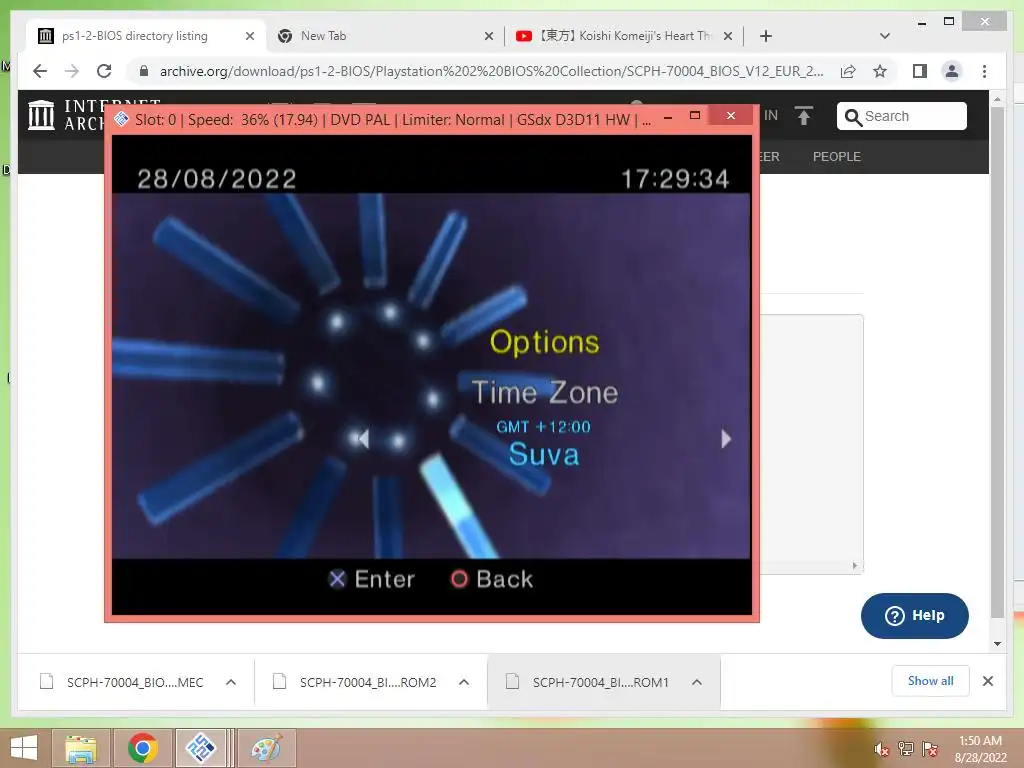
Task: Click the X Enter prompt in PS2 BIOS
Action: click(x=372, y=579)
